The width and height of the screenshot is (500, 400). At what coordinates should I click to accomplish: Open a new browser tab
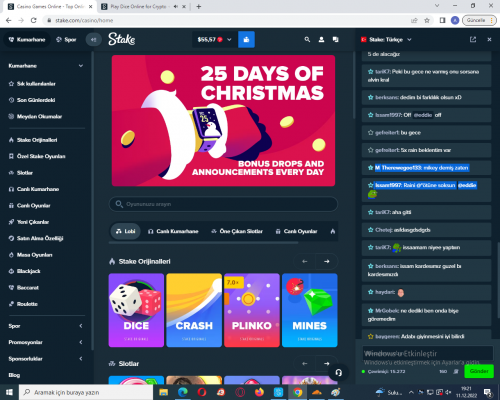(199, 6)
